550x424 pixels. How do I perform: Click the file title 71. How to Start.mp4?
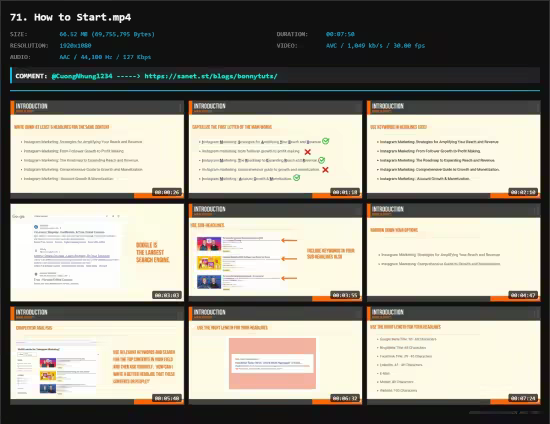pos(71,17)
